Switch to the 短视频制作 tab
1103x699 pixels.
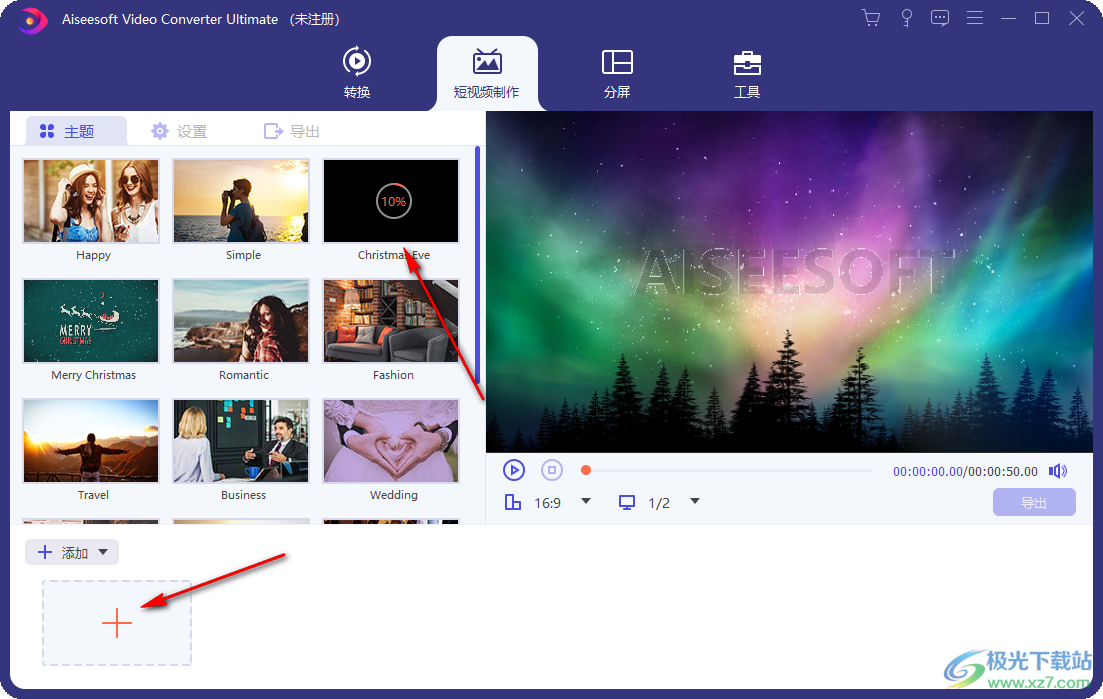point(487,74)
